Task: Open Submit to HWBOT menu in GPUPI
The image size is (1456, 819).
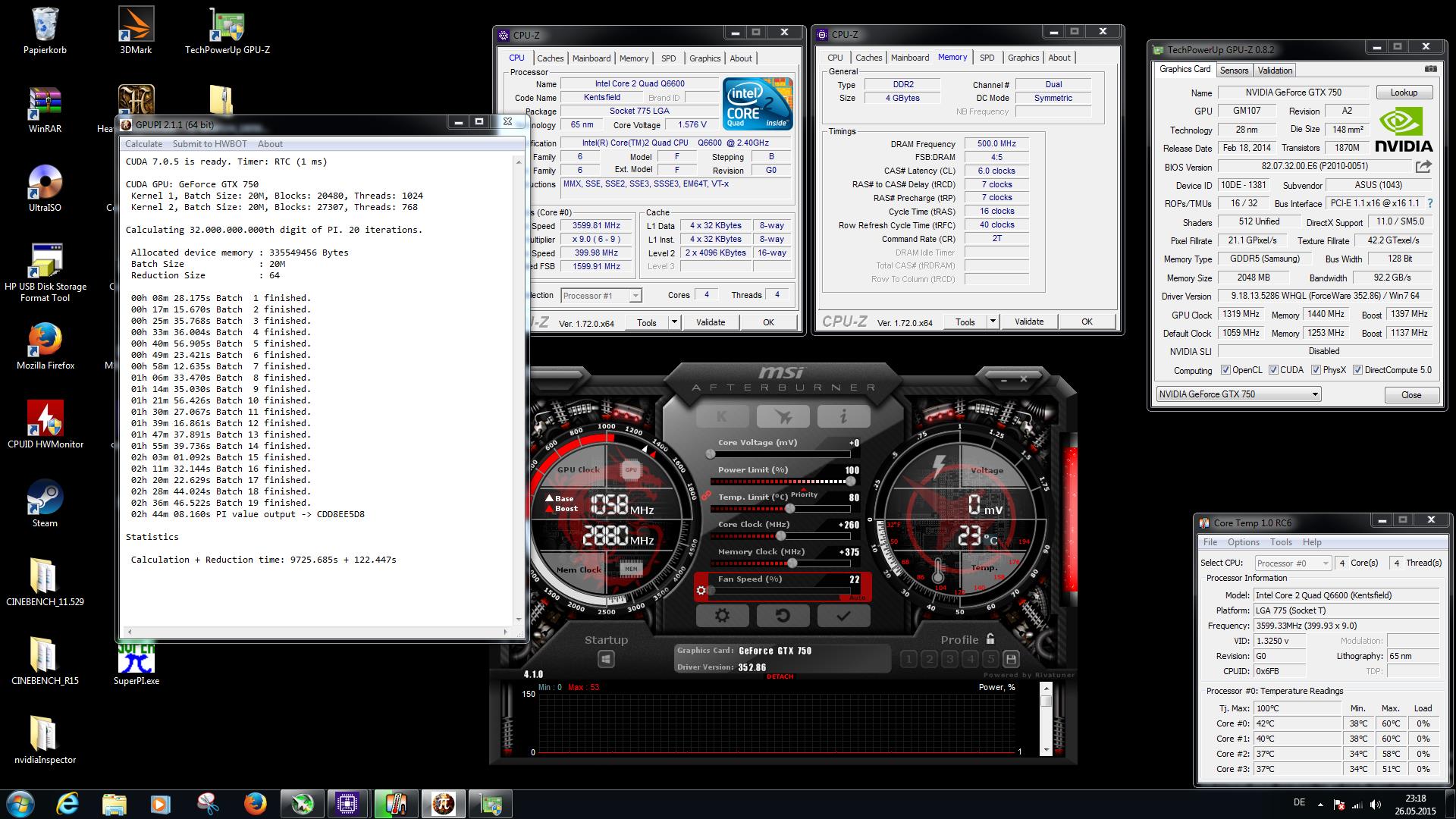Action: [x=209, y=144]
